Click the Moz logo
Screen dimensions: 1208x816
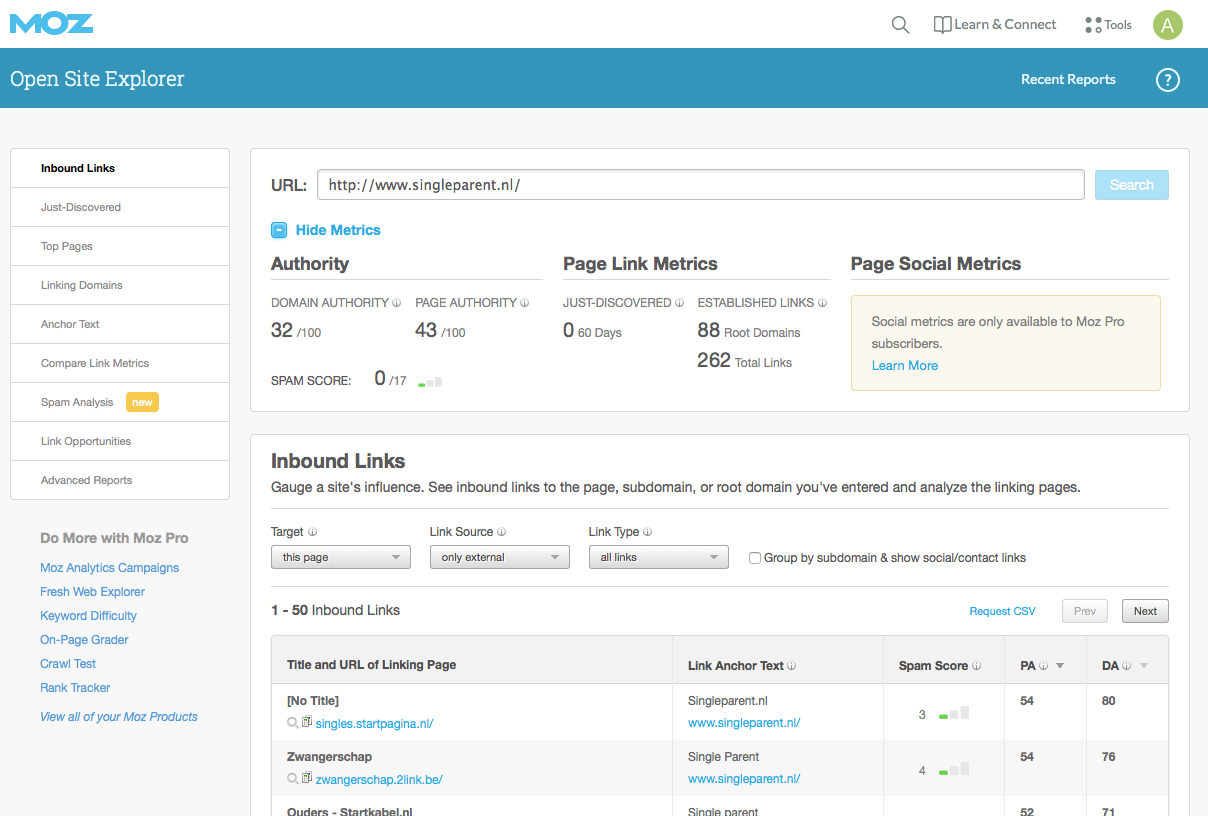pos(52,23)
